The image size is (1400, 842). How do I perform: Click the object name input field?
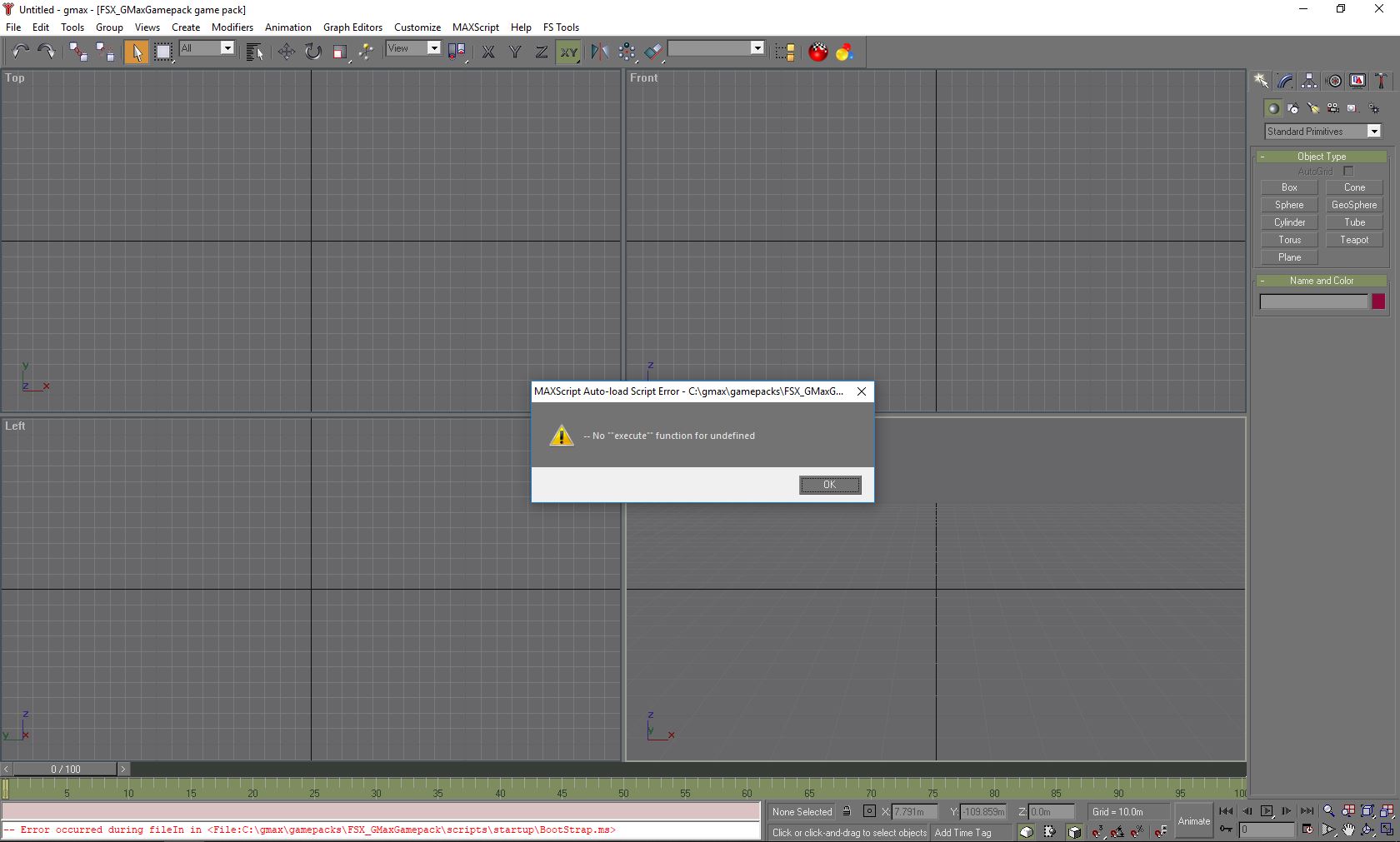pos(1314,301)
